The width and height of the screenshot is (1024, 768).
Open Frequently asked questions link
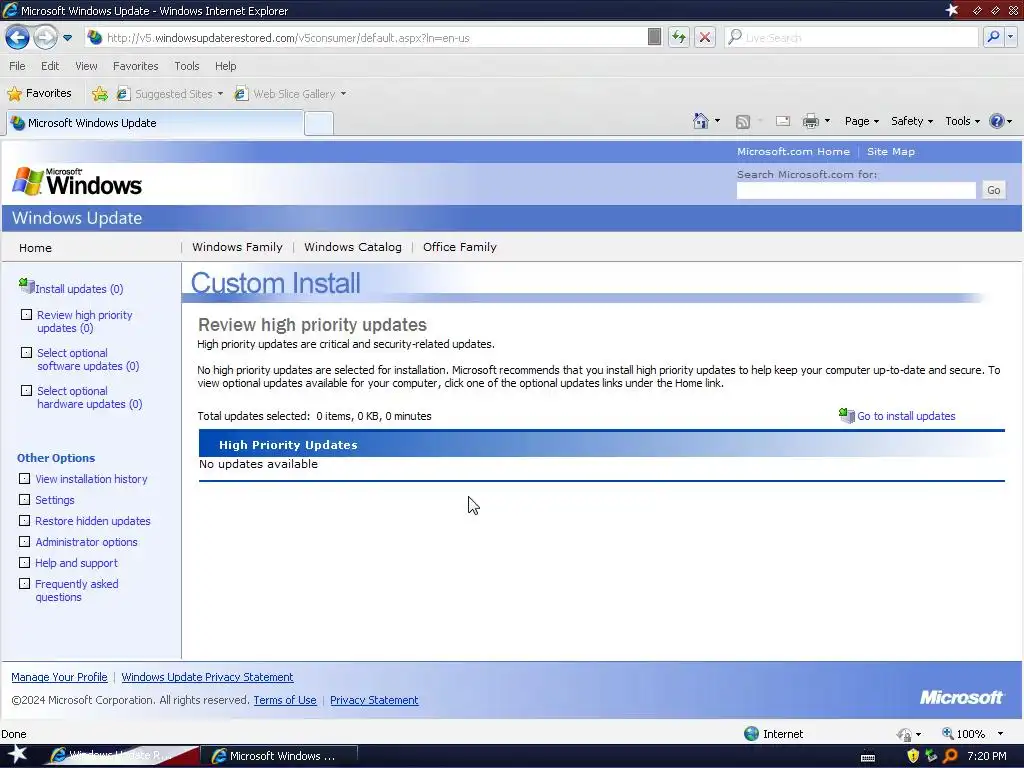[76, 590]
